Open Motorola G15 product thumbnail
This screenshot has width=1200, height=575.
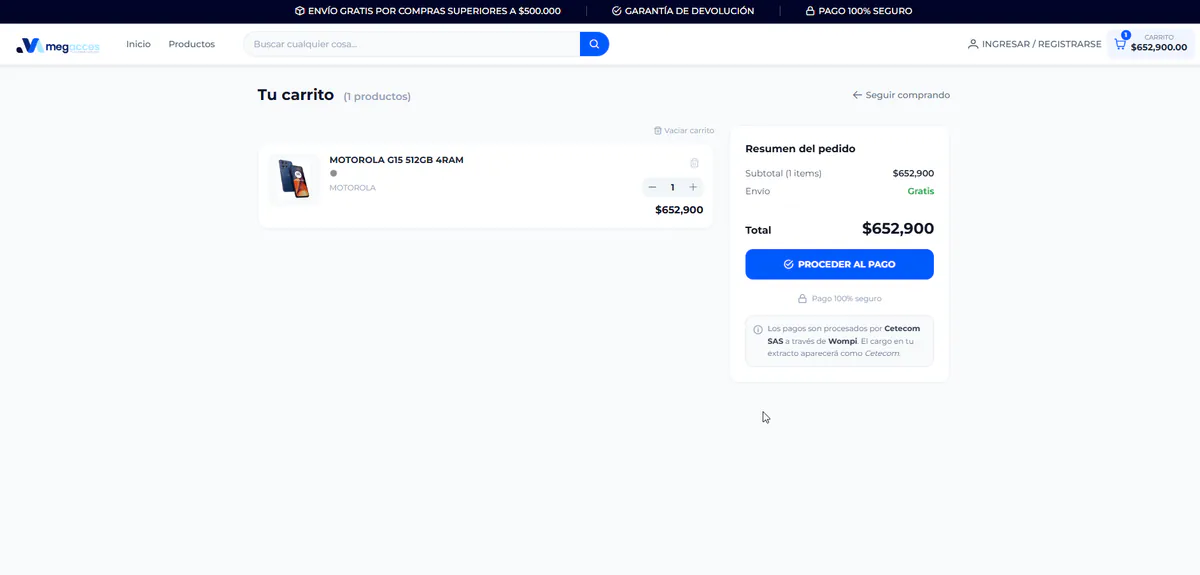point(294,179)
